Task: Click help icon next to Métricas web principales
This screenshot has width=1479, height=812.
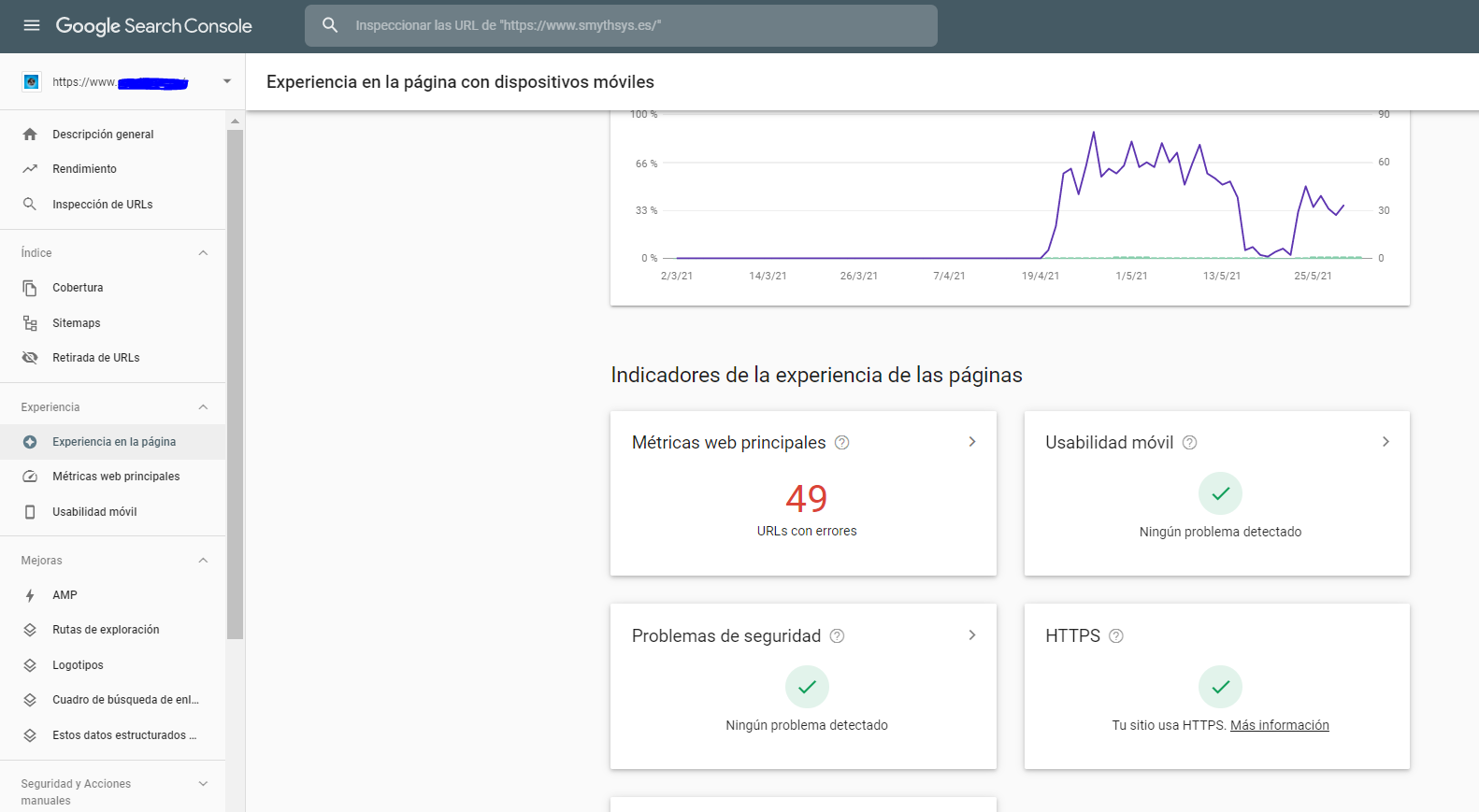Action: click(841, 443)
